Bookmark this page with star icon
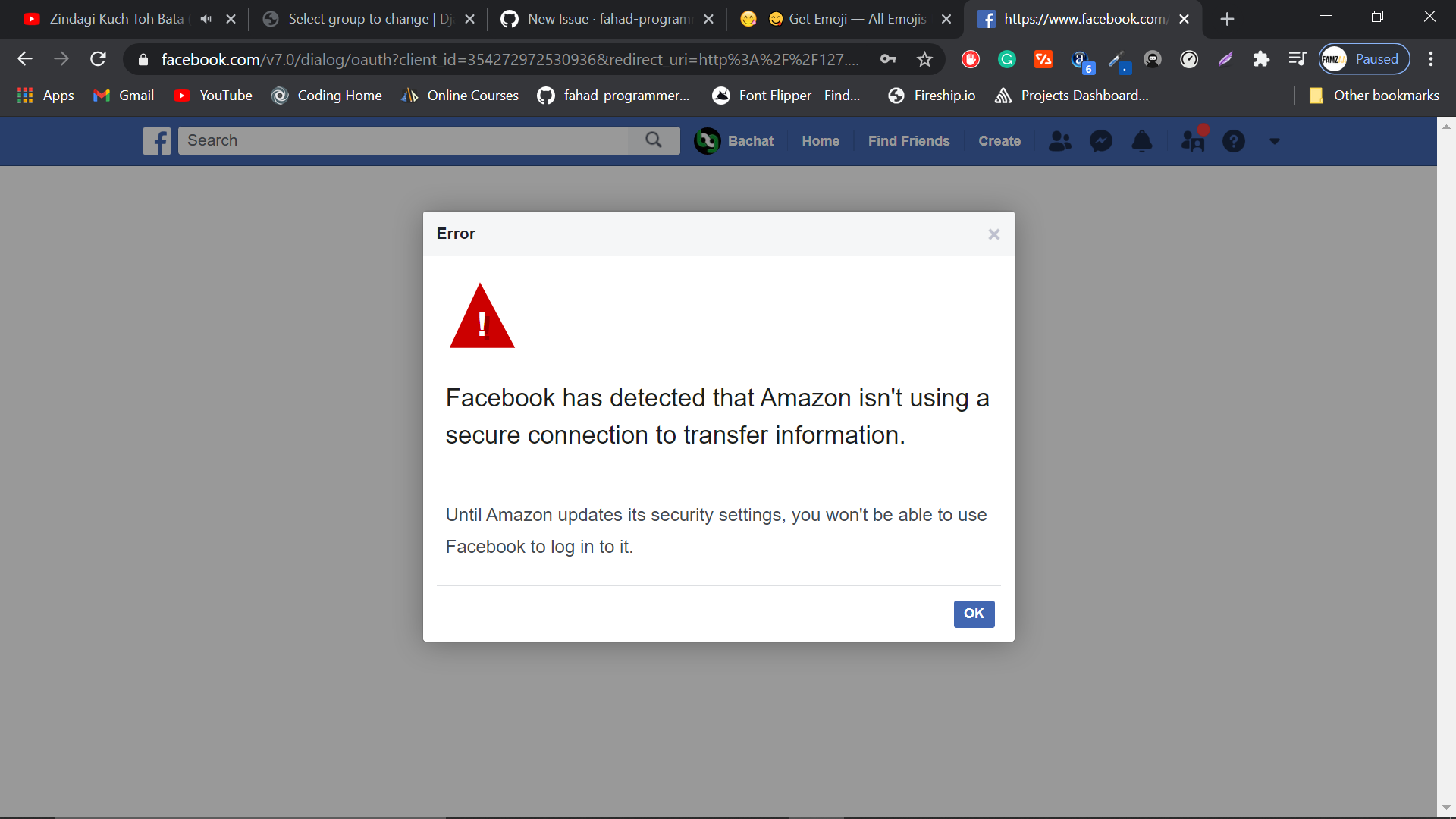Image resolution: width=1456 pixels, height=819 pixels. pyautogui.click(x=924, y=59)
